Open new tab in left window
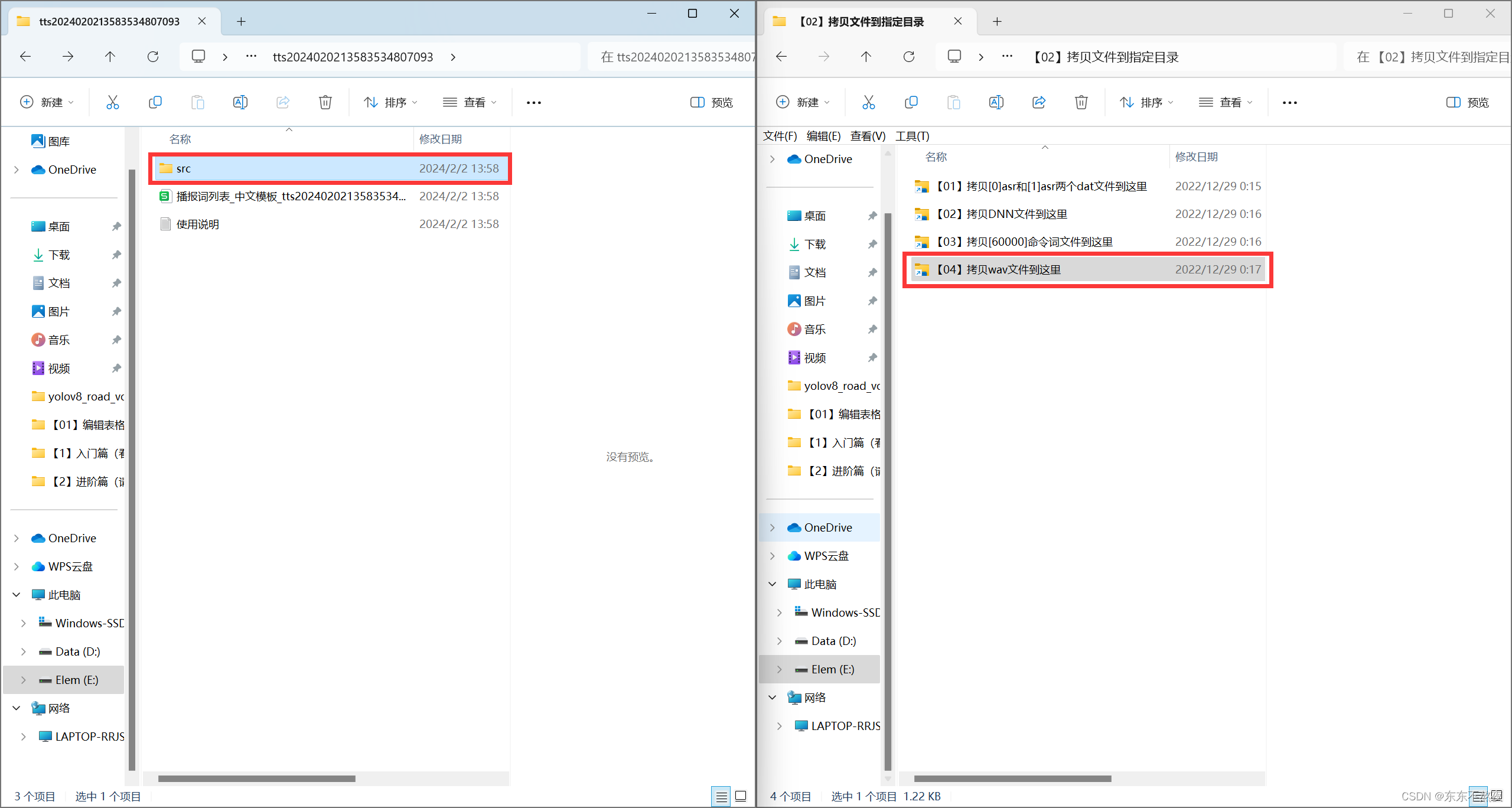The image size is (1512, 808). (241, 22)
